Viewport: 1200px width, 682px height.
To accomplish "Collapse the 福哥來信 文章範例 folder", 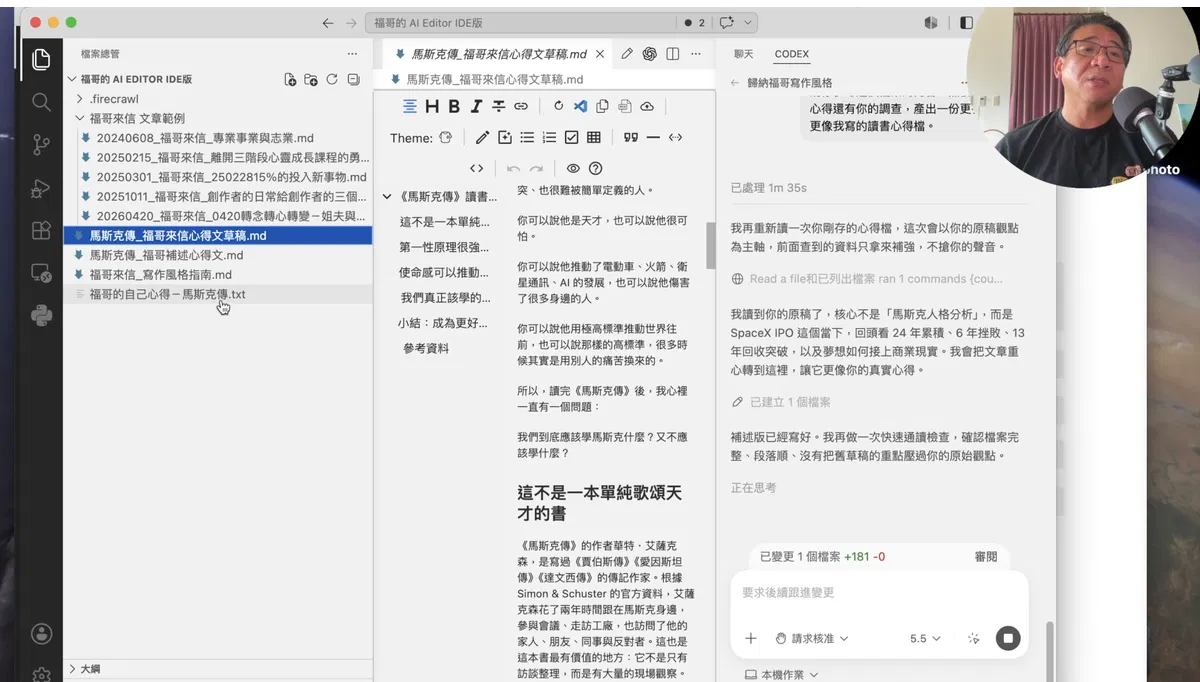I will 80,118.
